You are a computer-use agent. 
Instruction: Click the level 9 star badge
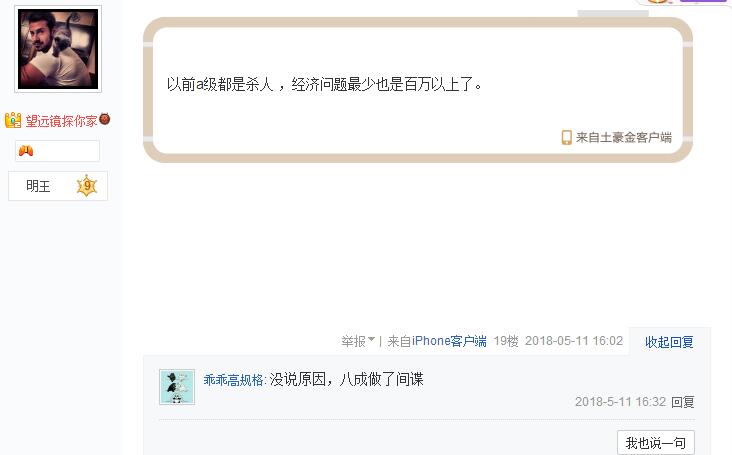point(87,186)
